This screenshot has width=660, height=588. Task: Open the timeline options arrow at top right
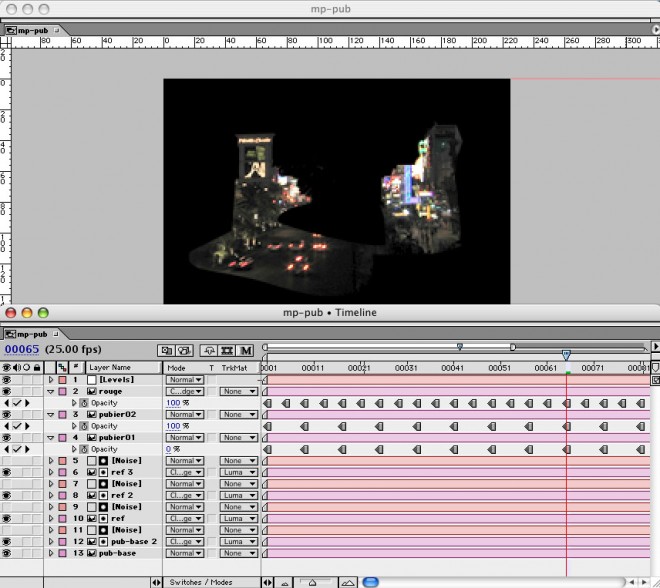click(x=654, y=347)
